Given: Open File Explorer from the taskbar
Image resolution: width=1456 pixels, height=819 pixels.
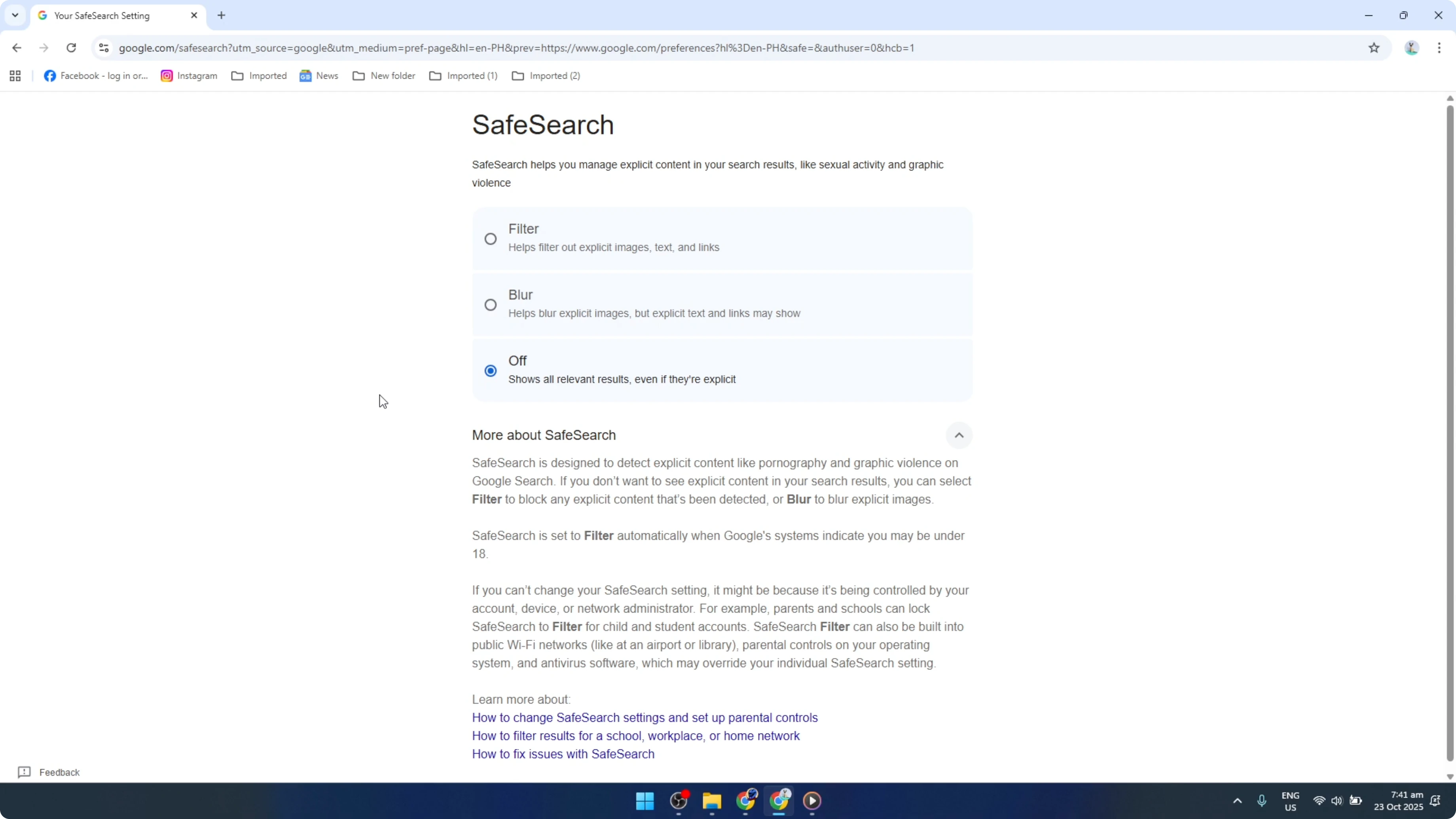Looking at the screenshot, I should (x=712, y=801).
